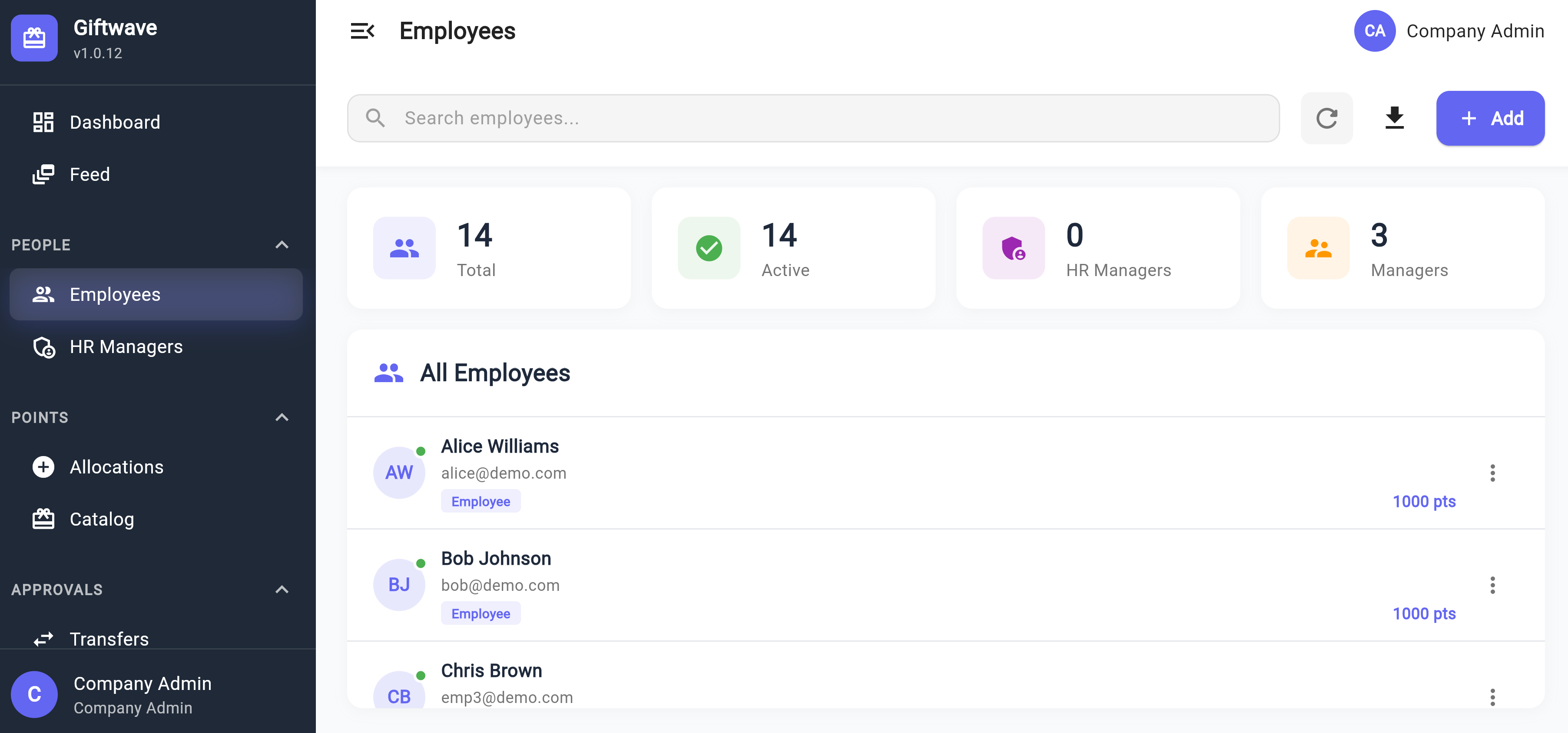The height and width of the screenshot is (733, 1568).
Task: Open the Dashboard page
Action: tap(156, 122)
